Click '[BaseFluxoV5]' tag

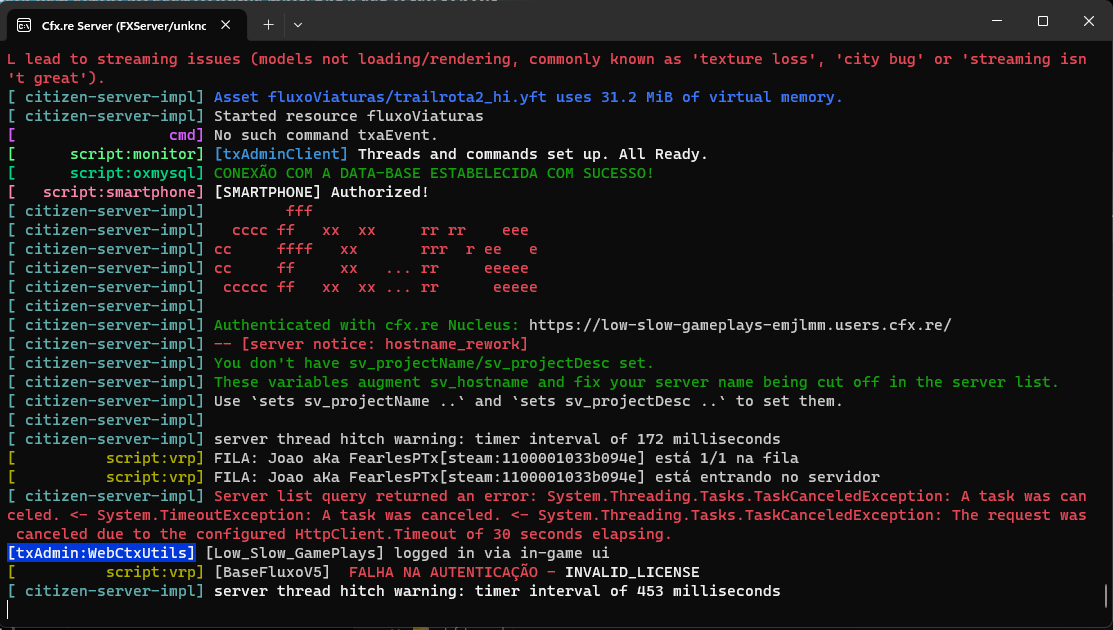(x=272, y=572)
